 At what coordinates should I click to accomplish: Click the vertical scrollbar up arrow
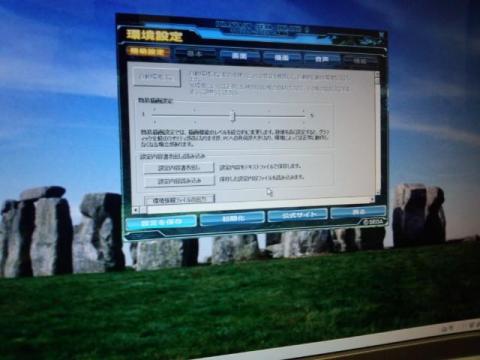click(x=377, y=74)
